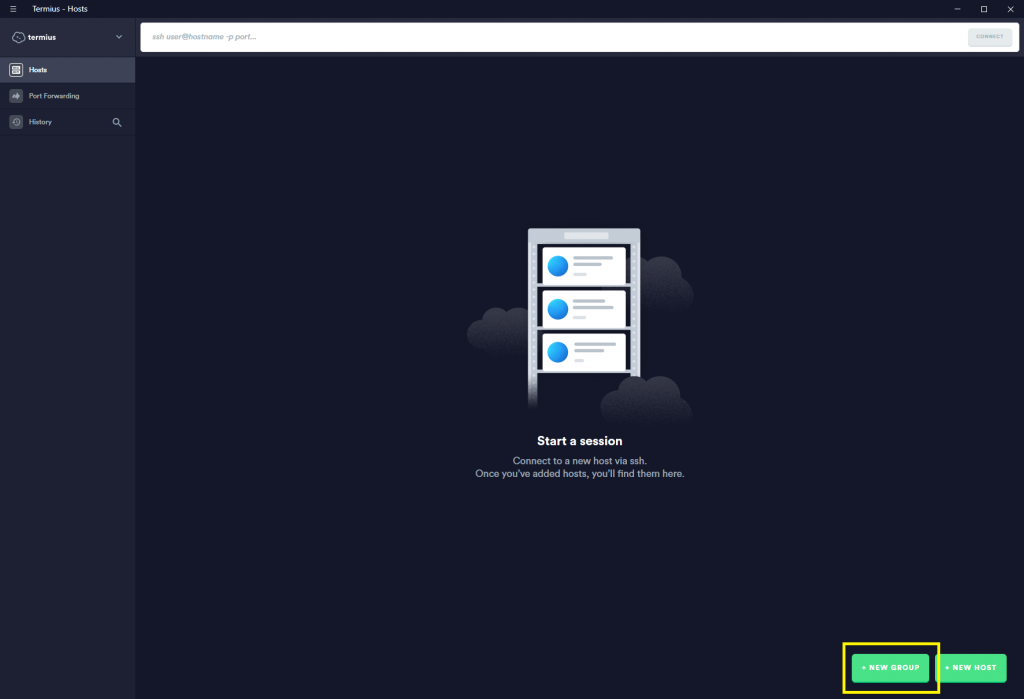Click the History clock icon
The height and width of the screenshot is (699, 1024).
(x=16, y=122)
